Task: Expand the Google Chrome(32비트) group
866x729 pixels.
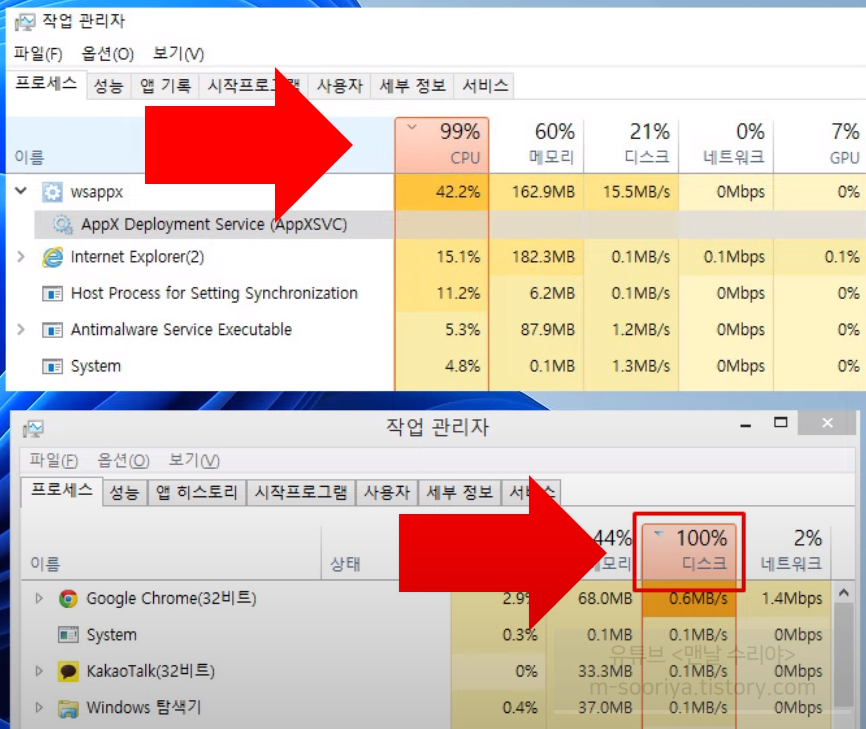Action: point(39,598)
